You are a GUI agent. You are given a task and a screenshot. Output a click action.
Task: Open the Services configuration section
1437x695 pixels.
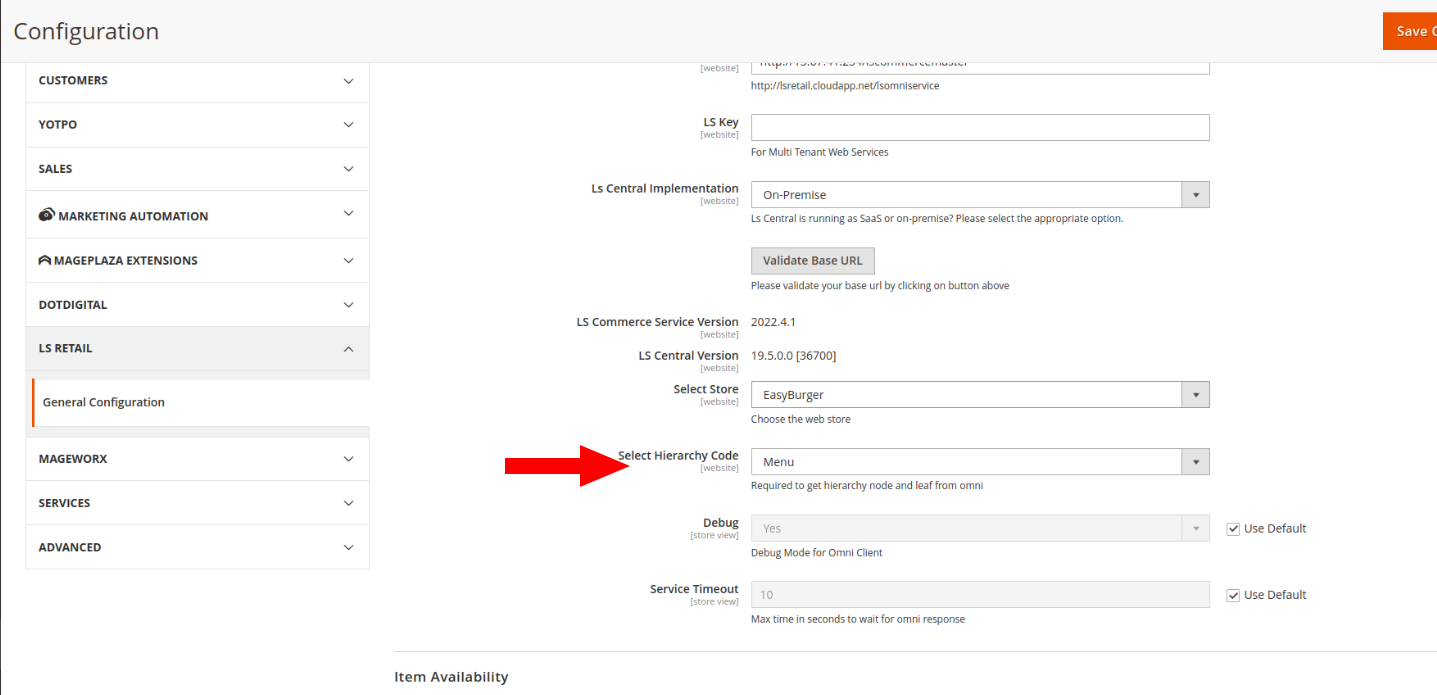point(64,503)
